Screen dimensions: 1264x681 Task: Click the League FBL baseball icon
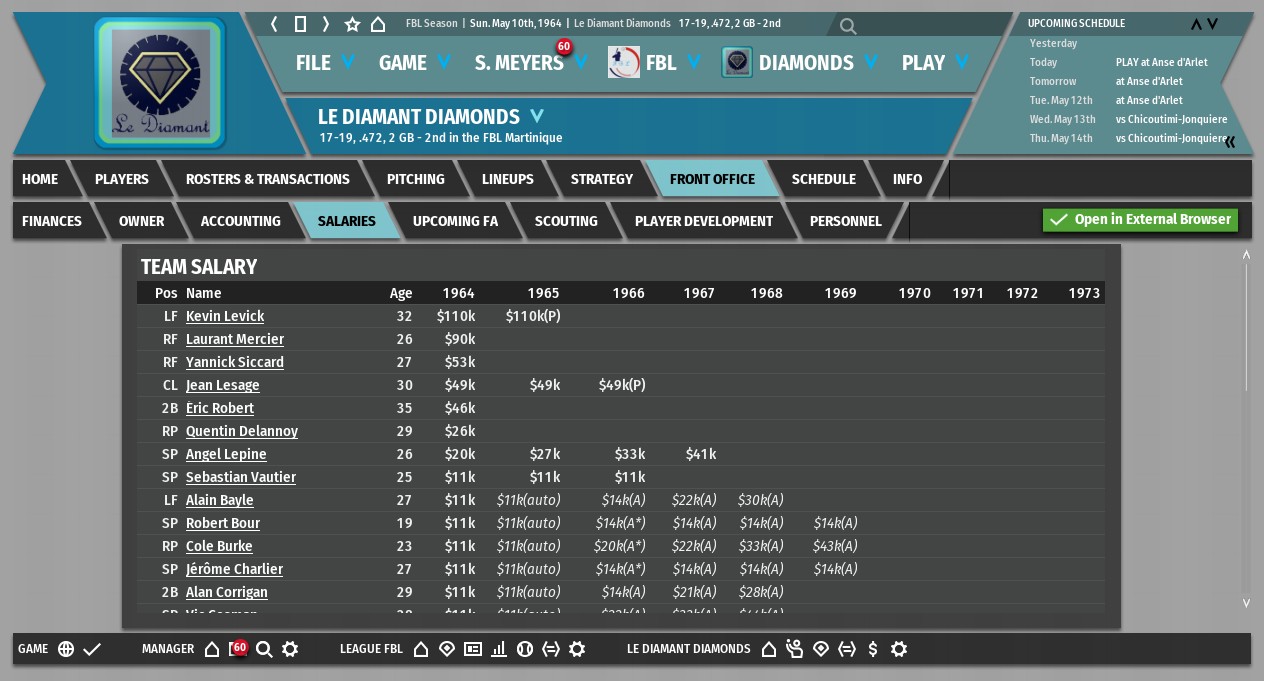click(525, 649)
